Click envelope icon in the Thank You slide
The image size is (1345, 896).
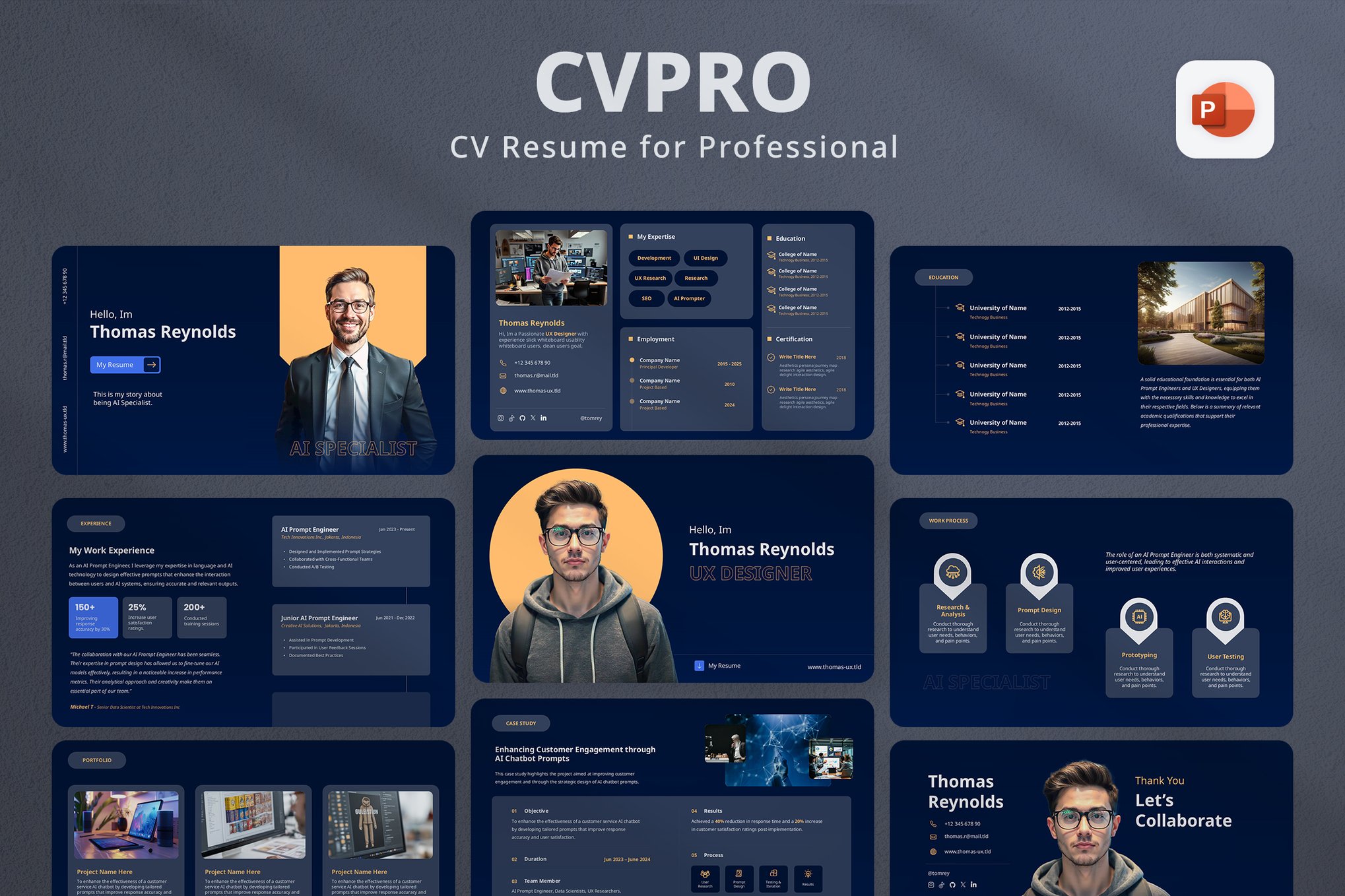[933, 837]
